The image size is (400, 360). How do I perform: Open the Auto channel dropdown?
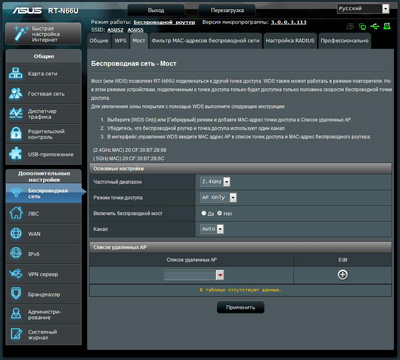(212, 229)
